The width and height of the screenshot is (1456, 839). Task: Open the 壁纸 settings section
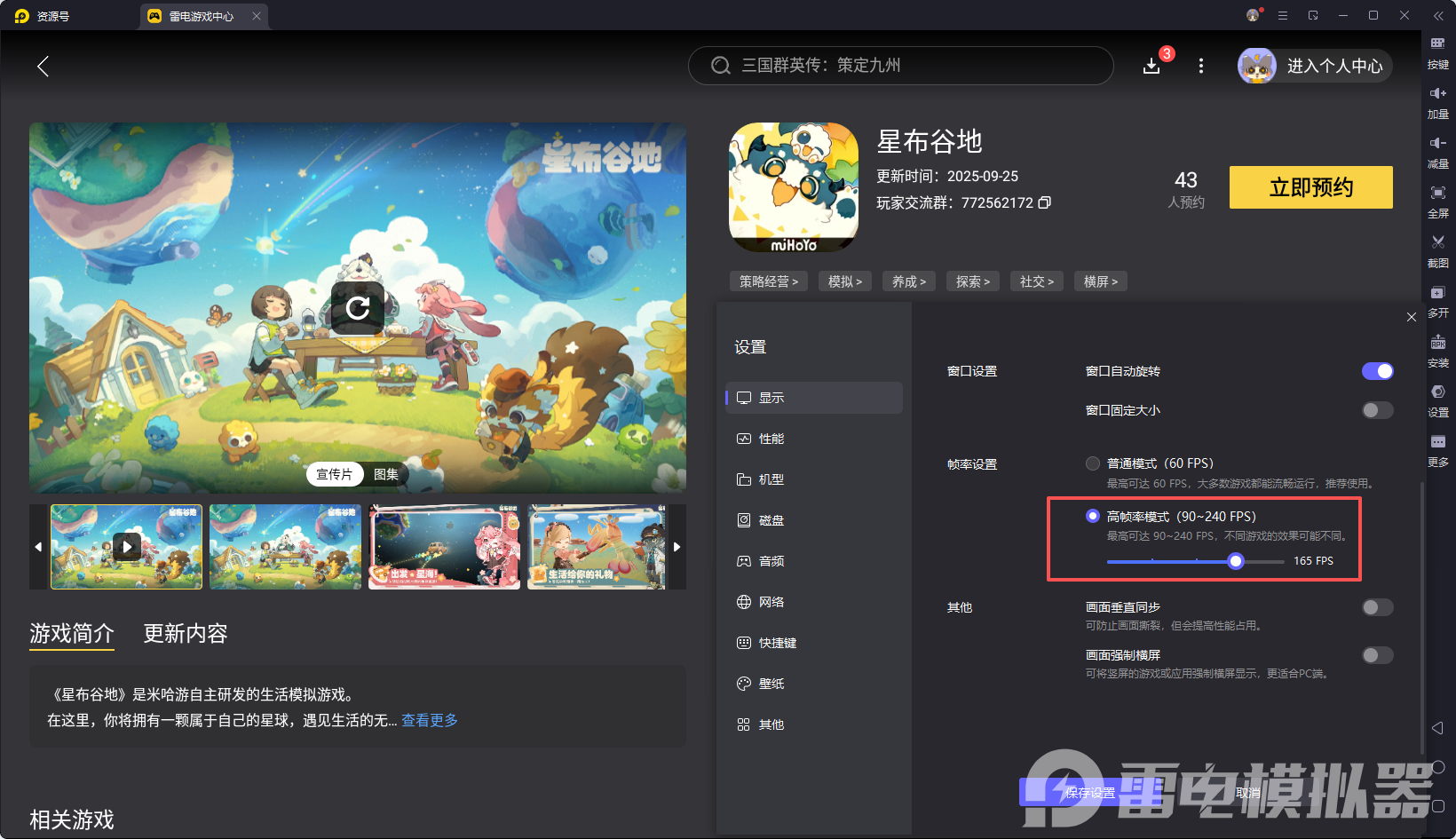[x=772, y=684]
